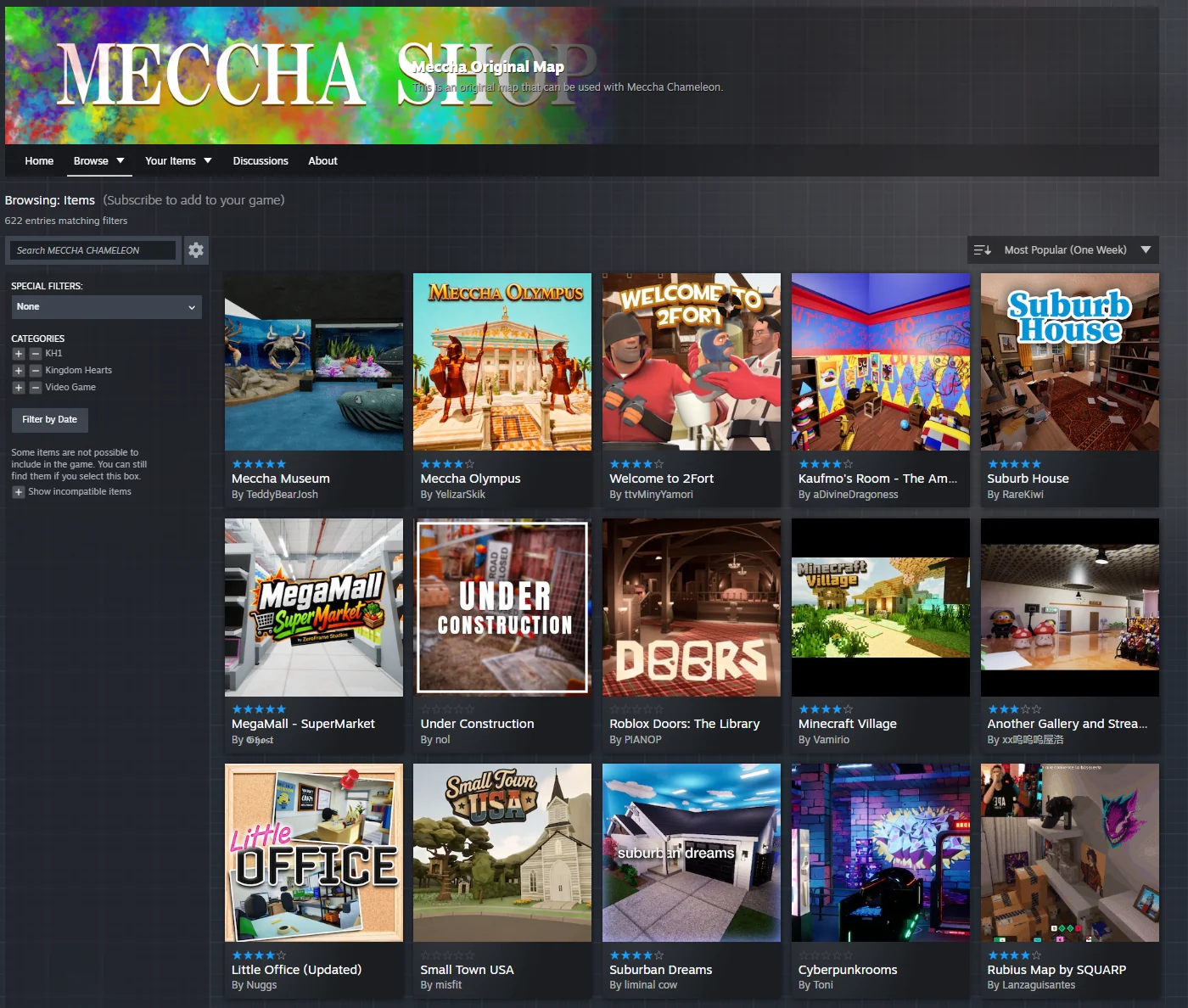Open Under Construction thumbnail

tap(502, 608)
